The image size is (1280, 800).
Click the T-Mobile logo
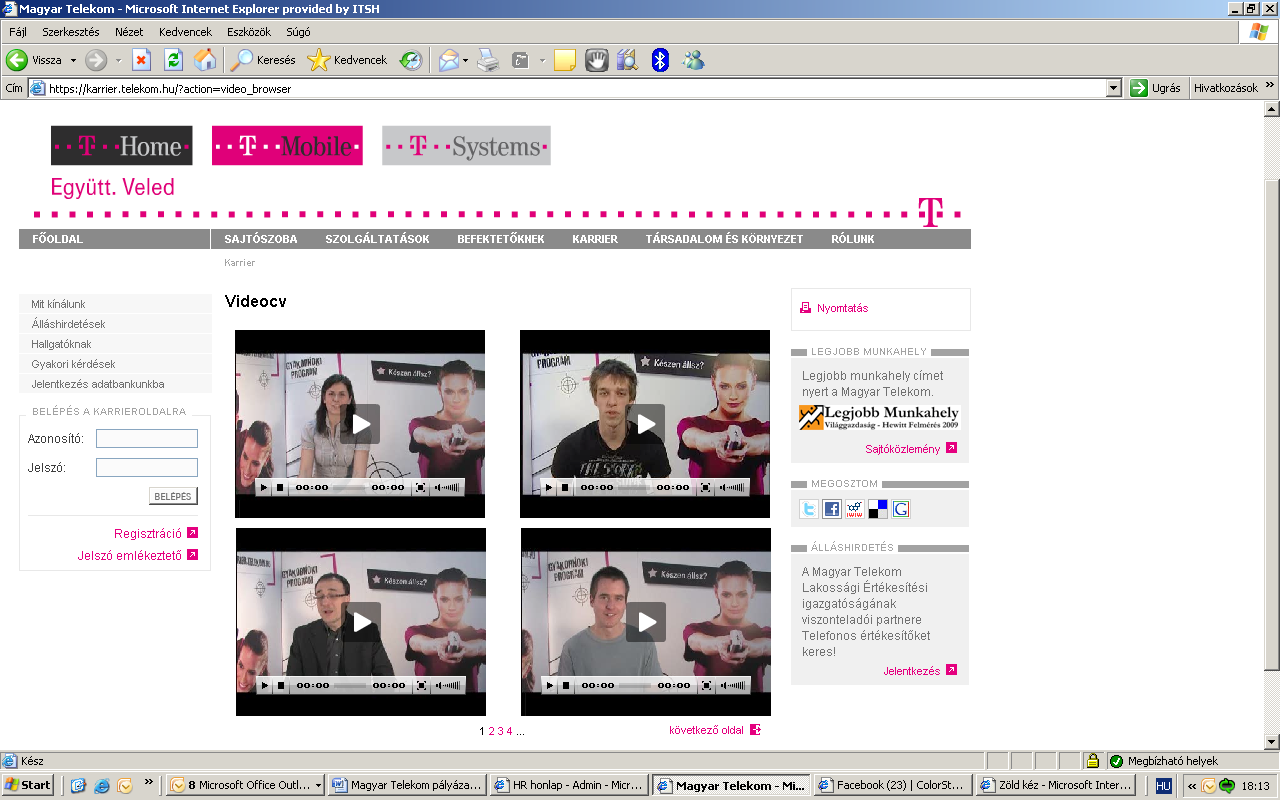pos(287,146)
